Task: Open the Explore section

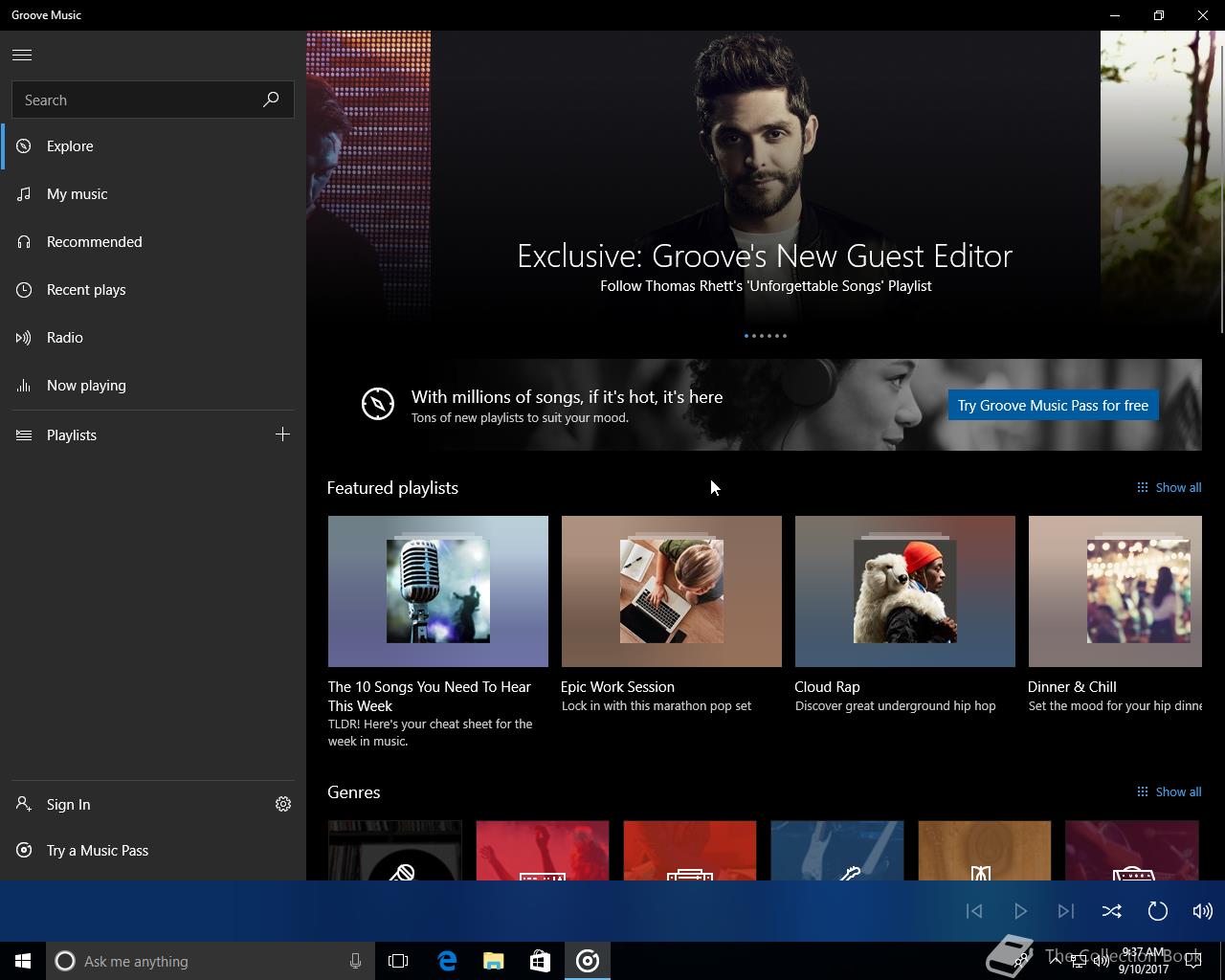Action: pyautogui.click(x=153, y=146)
